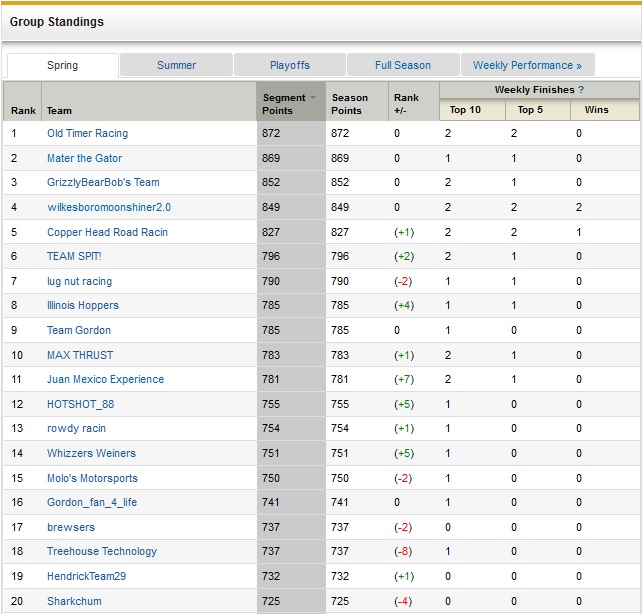Sort by Season Points column header
Image resolution: width=643 pixels, height=614 pixels.
(350, 104)
